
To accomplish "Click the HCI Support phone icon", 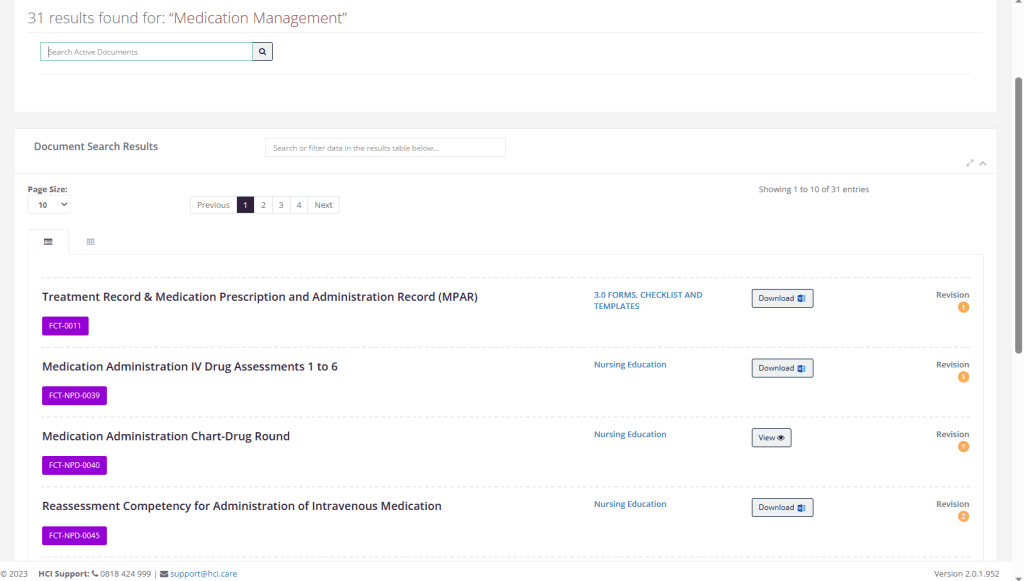I will click(x=95, y=574).
